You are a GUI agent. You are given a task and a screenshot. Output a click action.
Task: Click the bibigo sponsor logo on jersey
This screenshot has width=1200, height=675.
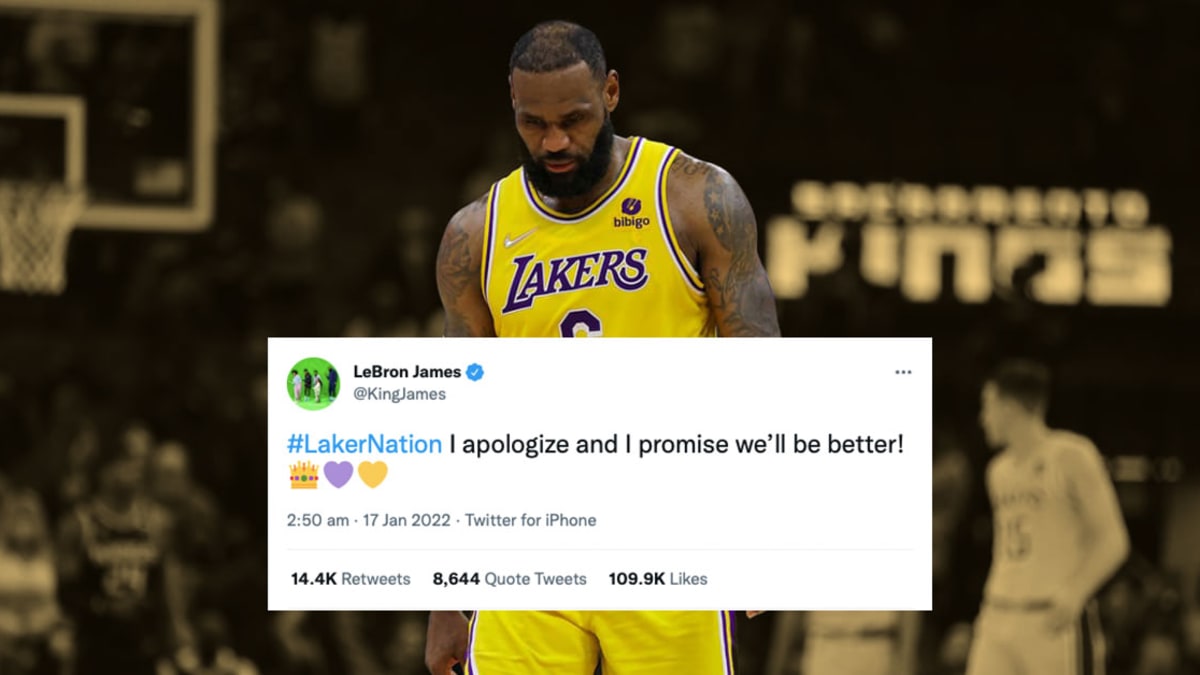pyautogui.click(x=632, y=212)
